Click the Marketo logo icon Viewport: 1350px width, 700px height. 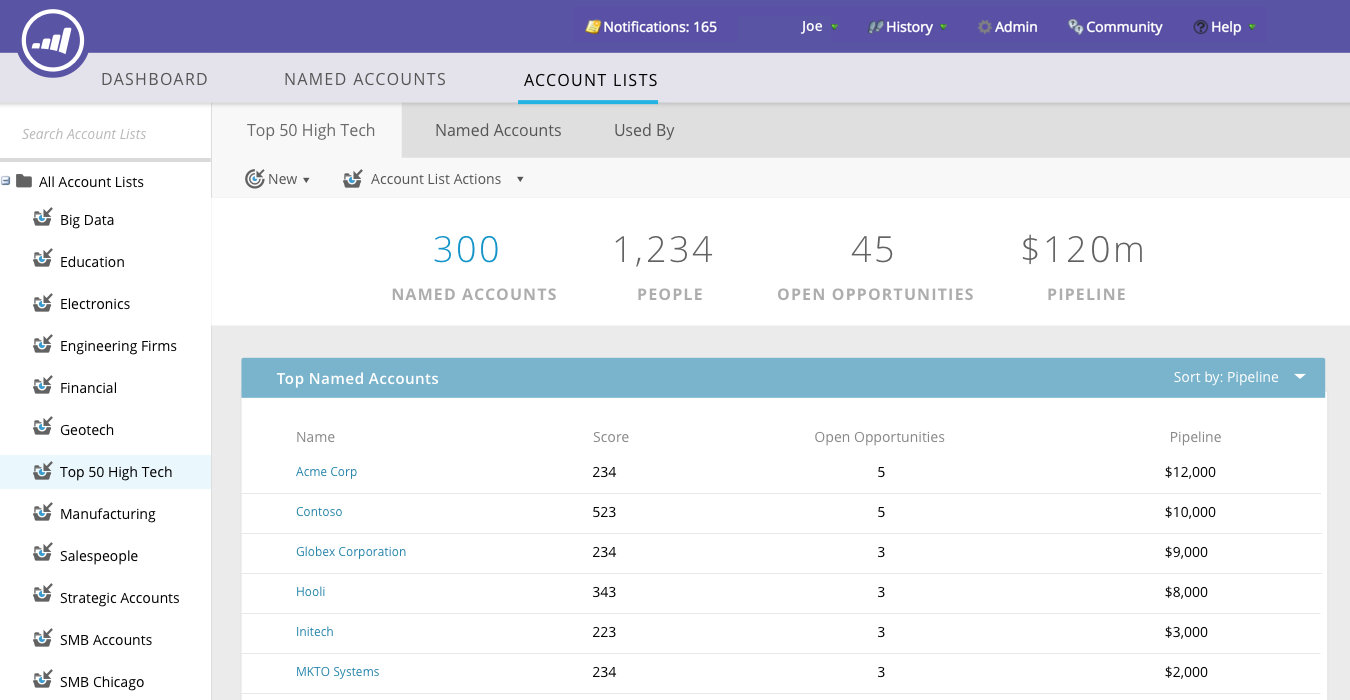click(51, 41)
